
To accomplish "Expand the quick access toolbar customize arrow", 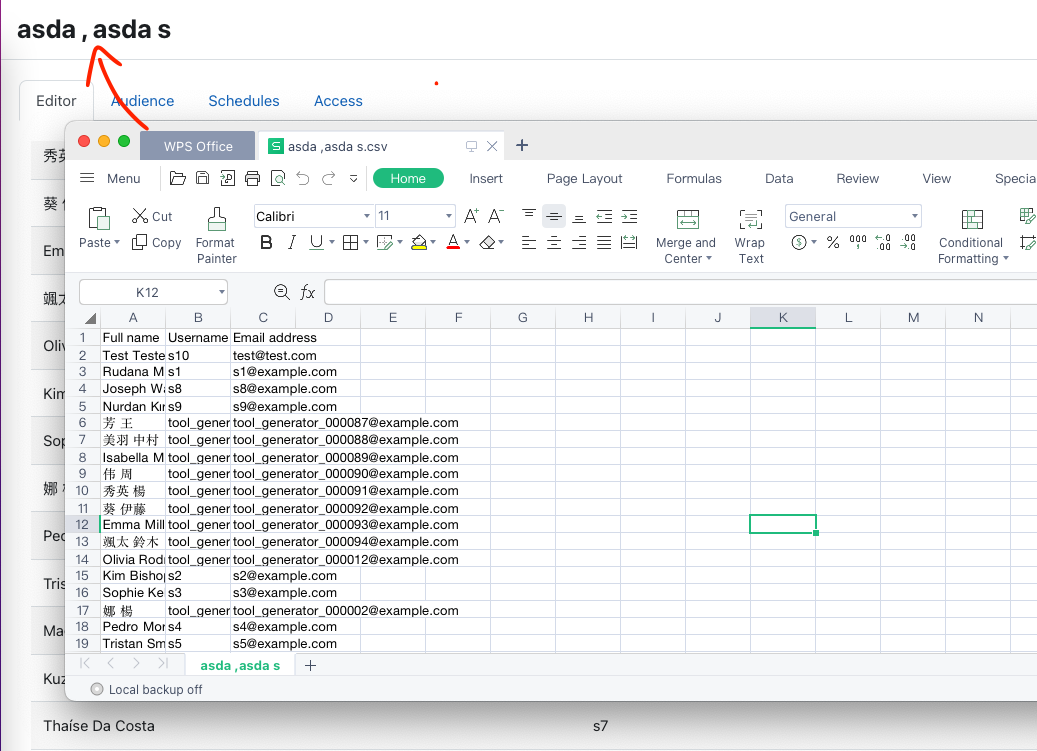I will click(x=354, y=178).
